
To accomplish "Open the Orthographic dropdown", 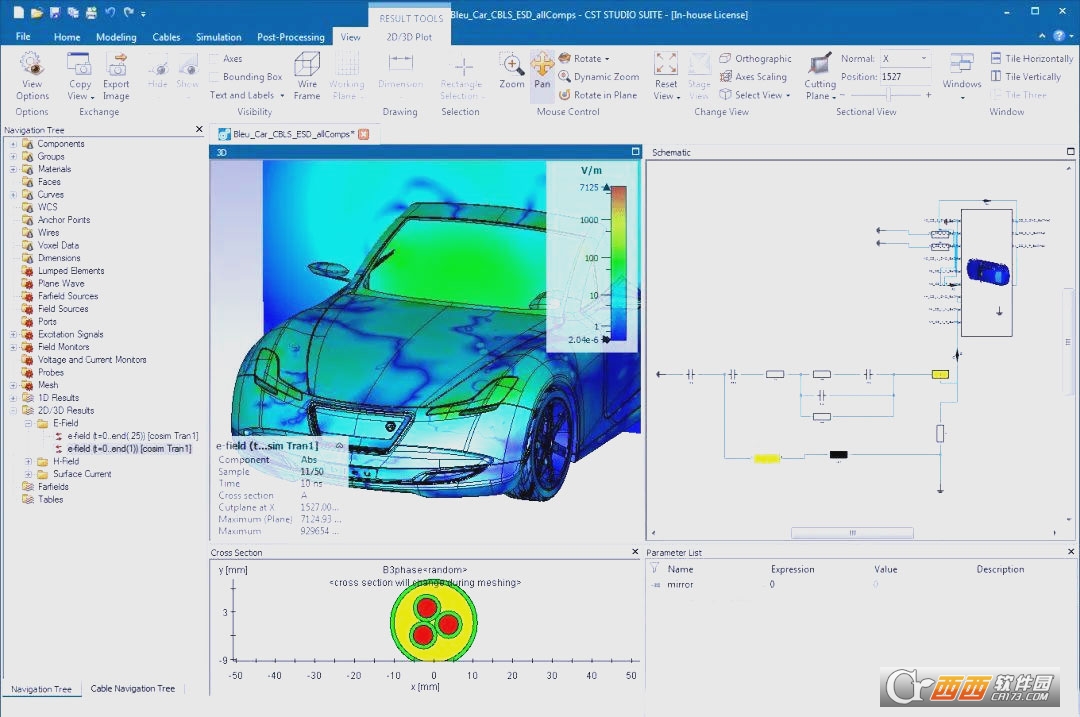I will (x=756, y=59).
